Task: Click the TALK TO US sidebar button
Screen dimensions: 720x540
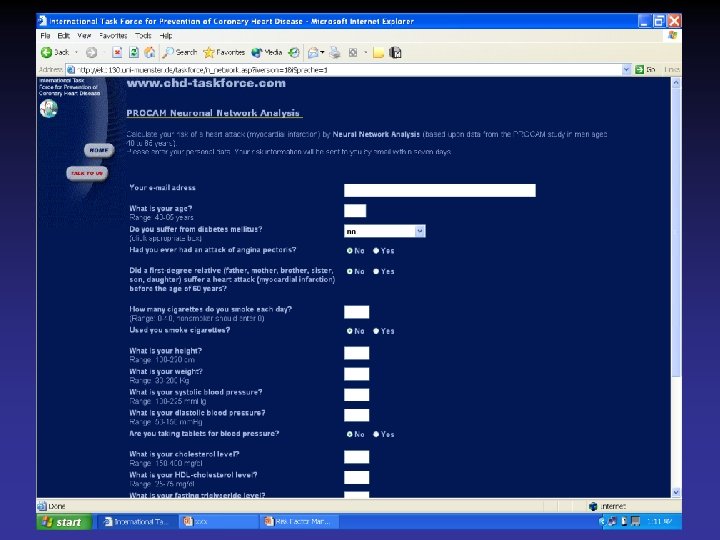Action: 87,173
